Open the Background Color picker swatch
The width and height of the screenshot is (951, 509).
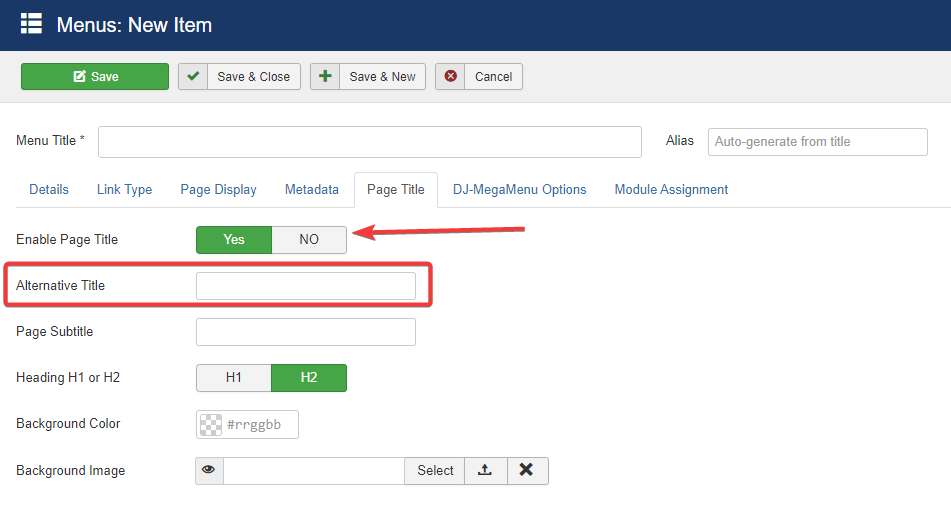tap(211, 425)
